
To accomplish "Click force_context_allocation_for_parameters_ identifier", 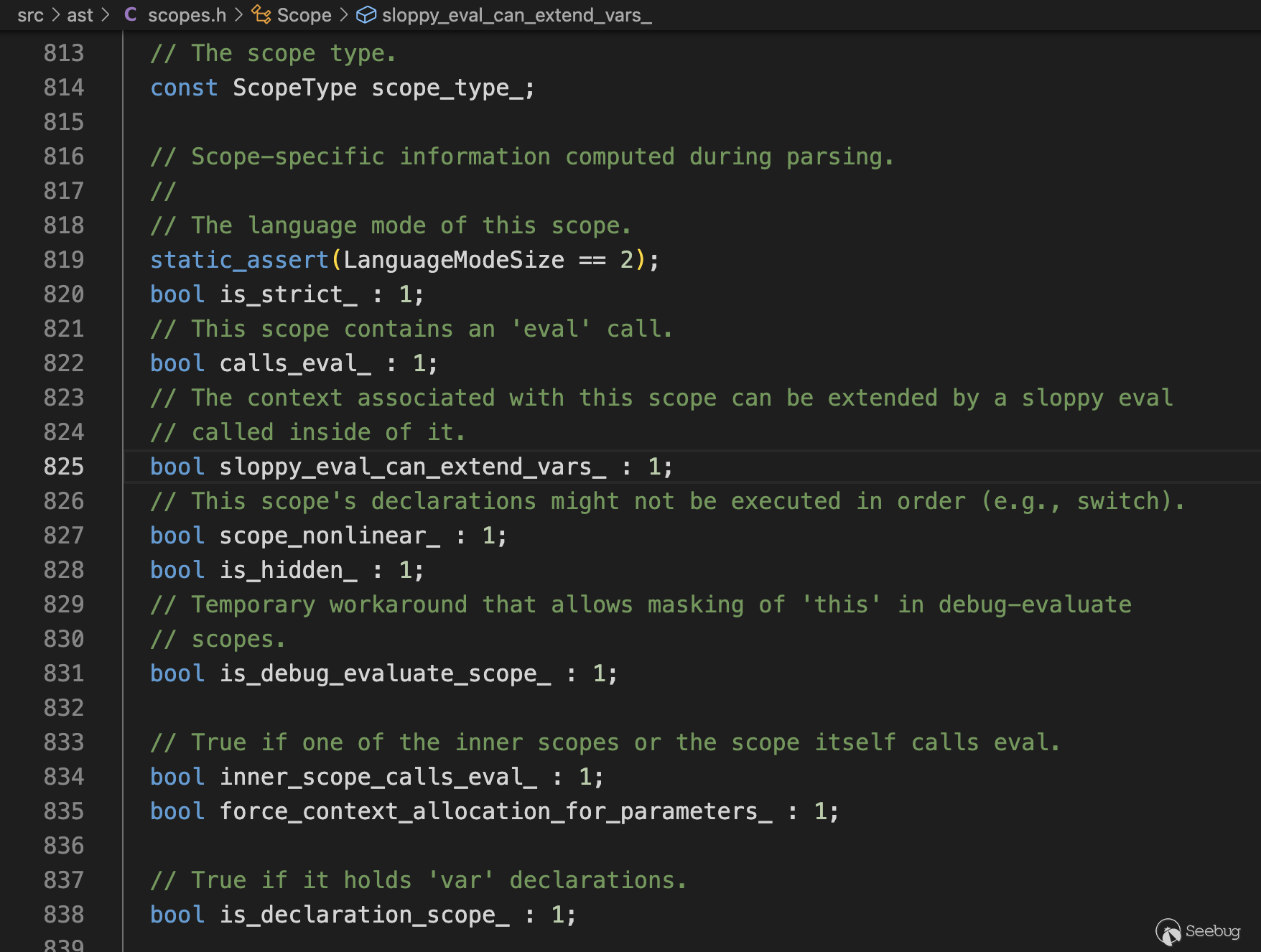I will pyautogui.click(x=495, y=811).
